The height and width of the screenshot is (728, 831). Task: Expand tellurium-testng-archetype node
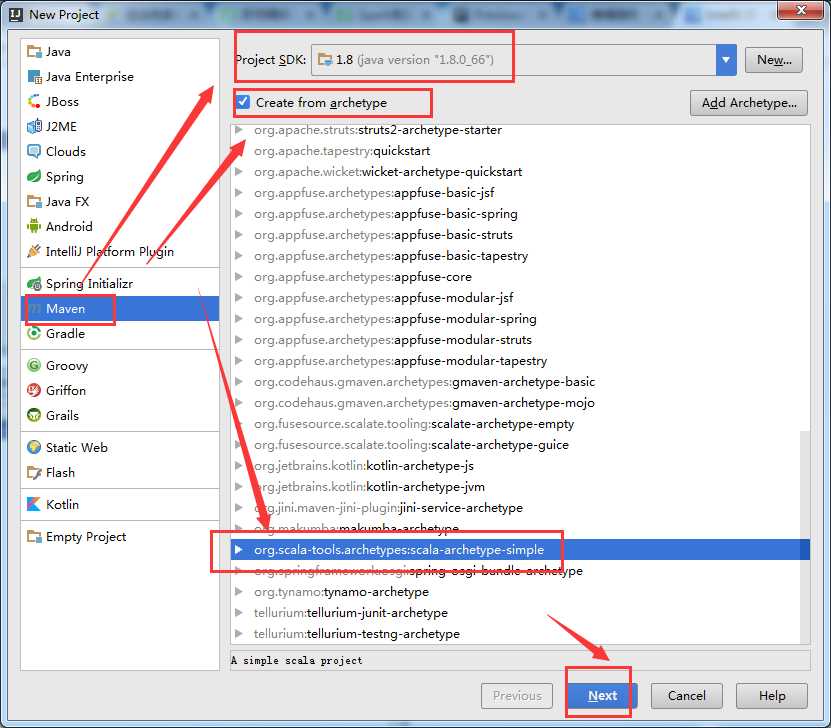tap(239, 633)
